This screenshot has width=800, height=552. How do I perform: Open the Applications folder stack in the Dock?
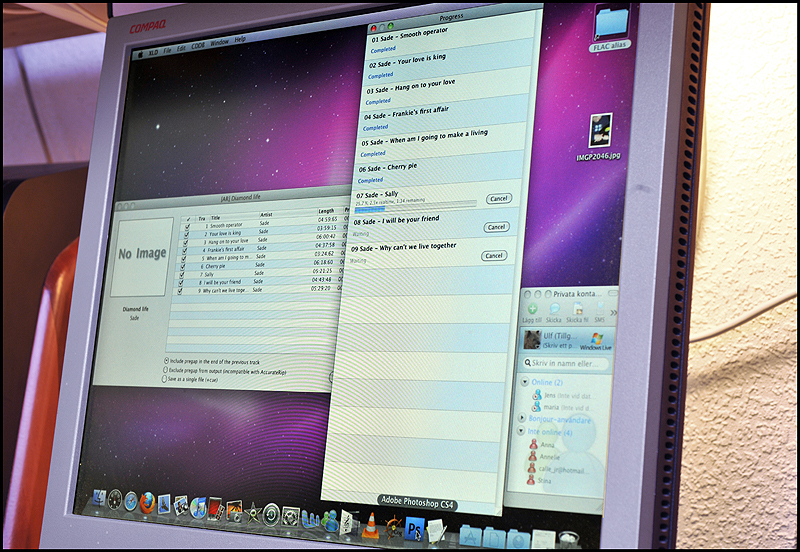pos(470,536)
